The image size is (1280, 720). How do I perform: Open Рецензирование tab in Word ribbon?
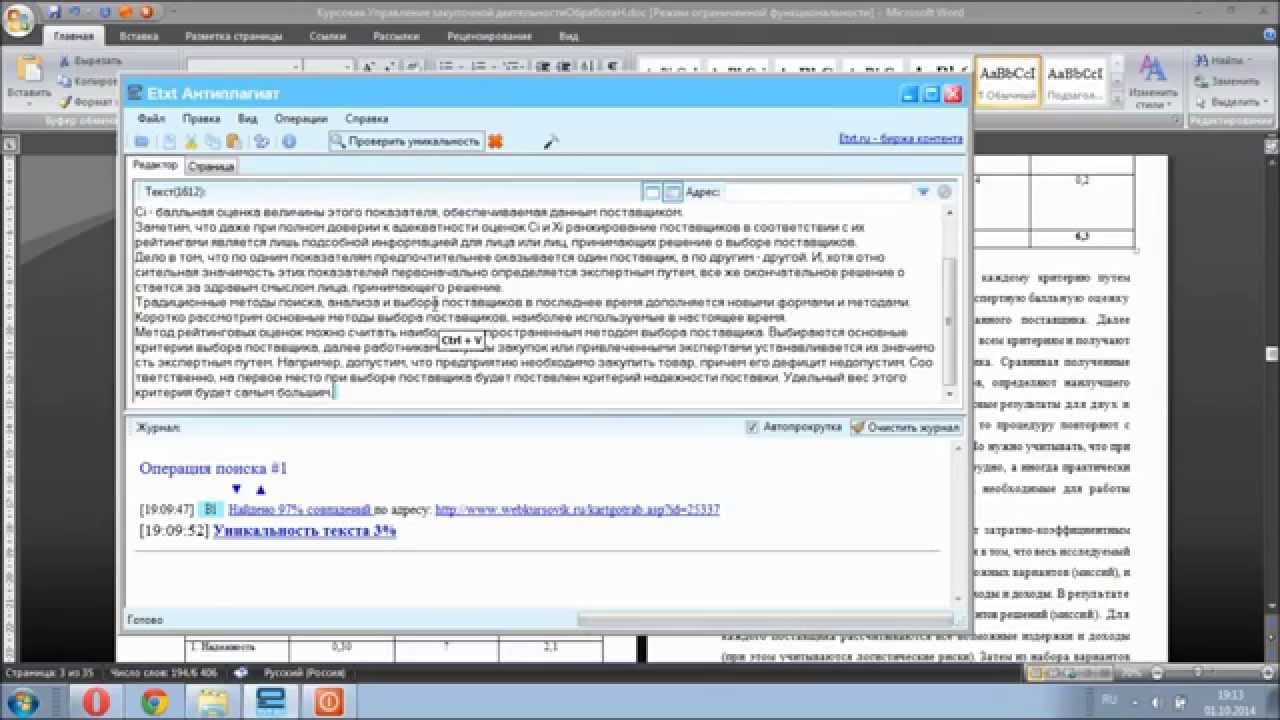pyautogui.click(x=490, y=36)
